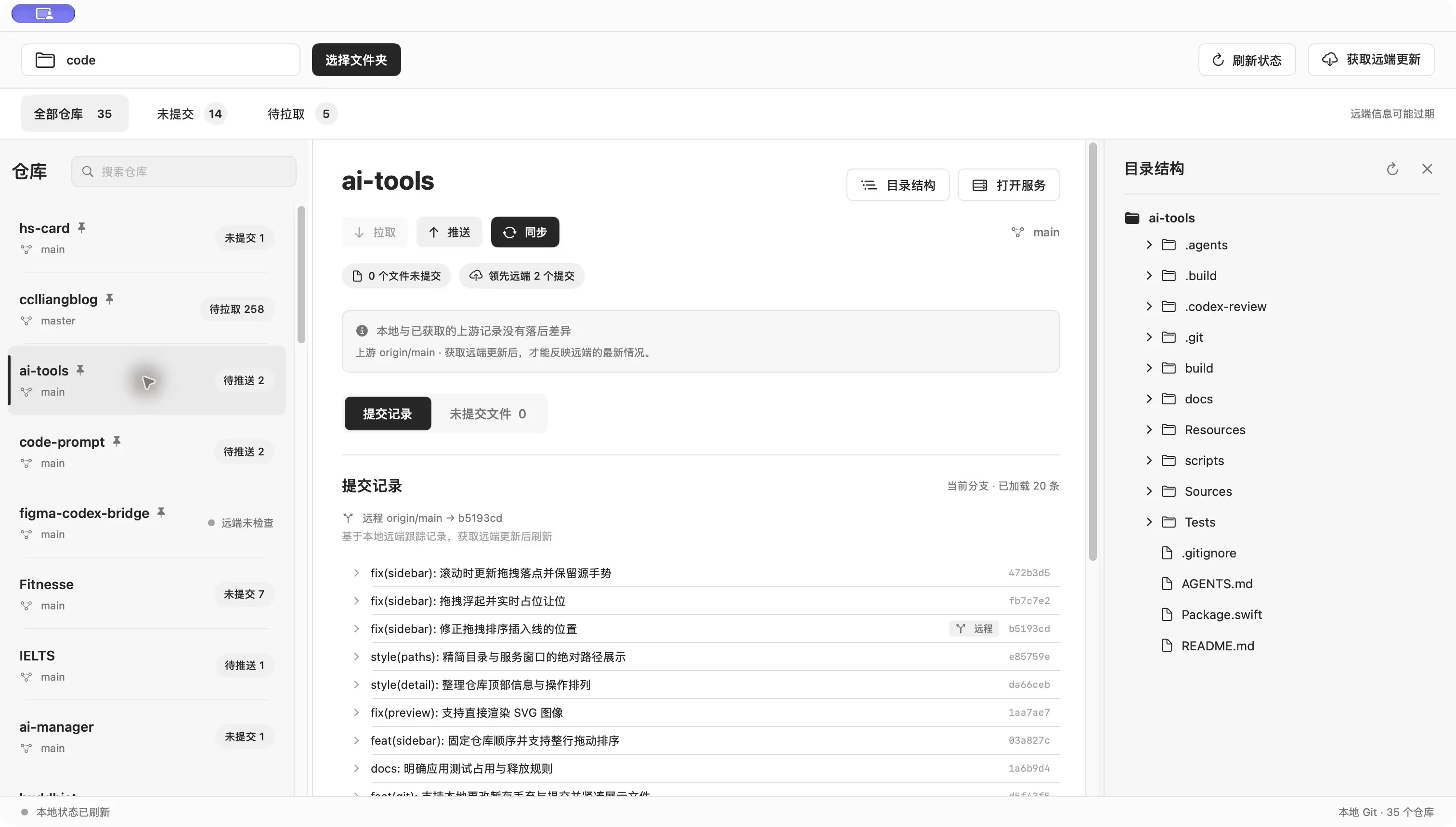The image size is (1456, 827).
Task: Click the 目录结构 button in repo header
Action: coord(897,185)
